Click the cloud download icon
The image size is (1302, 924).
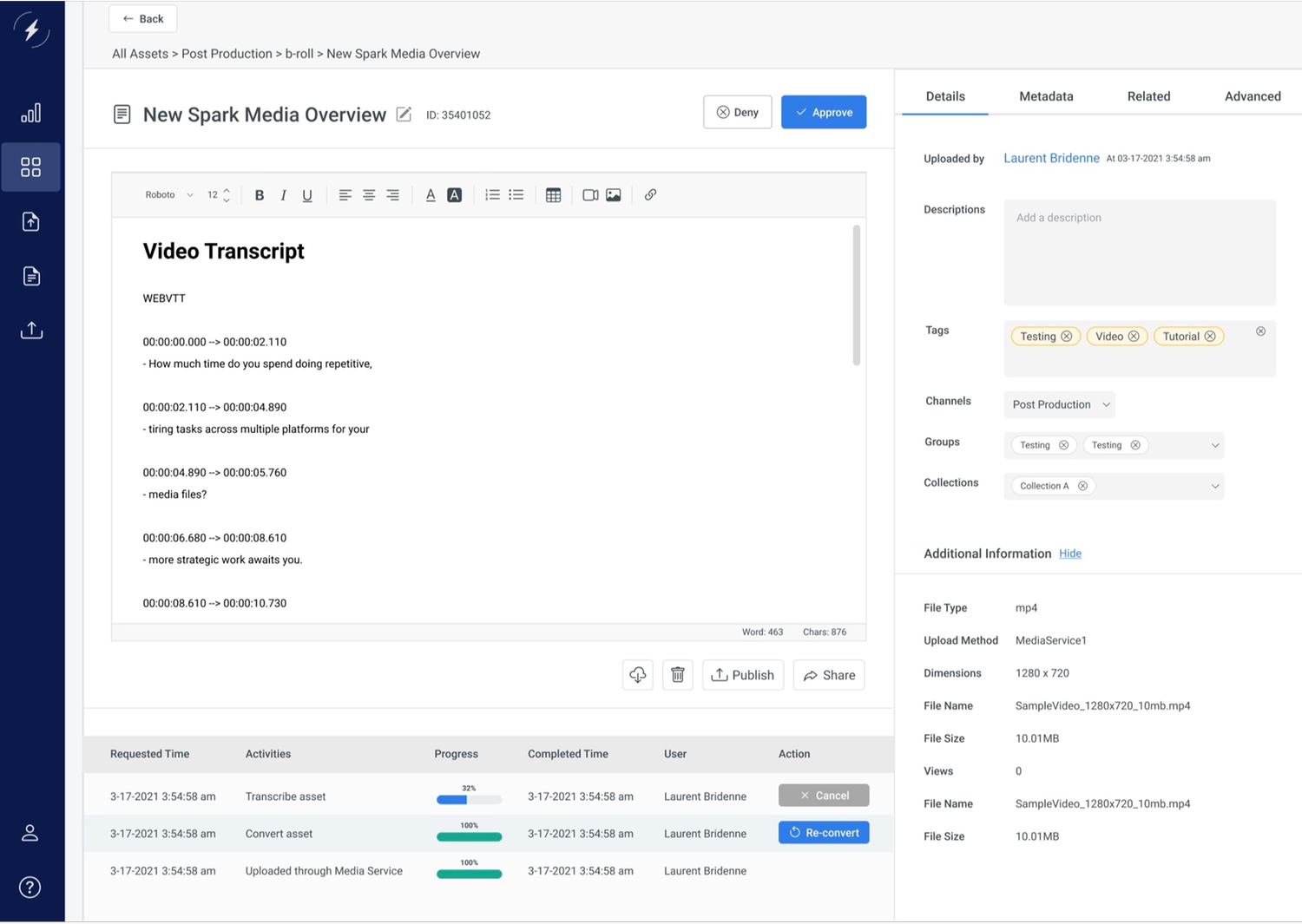pos(638,675)
